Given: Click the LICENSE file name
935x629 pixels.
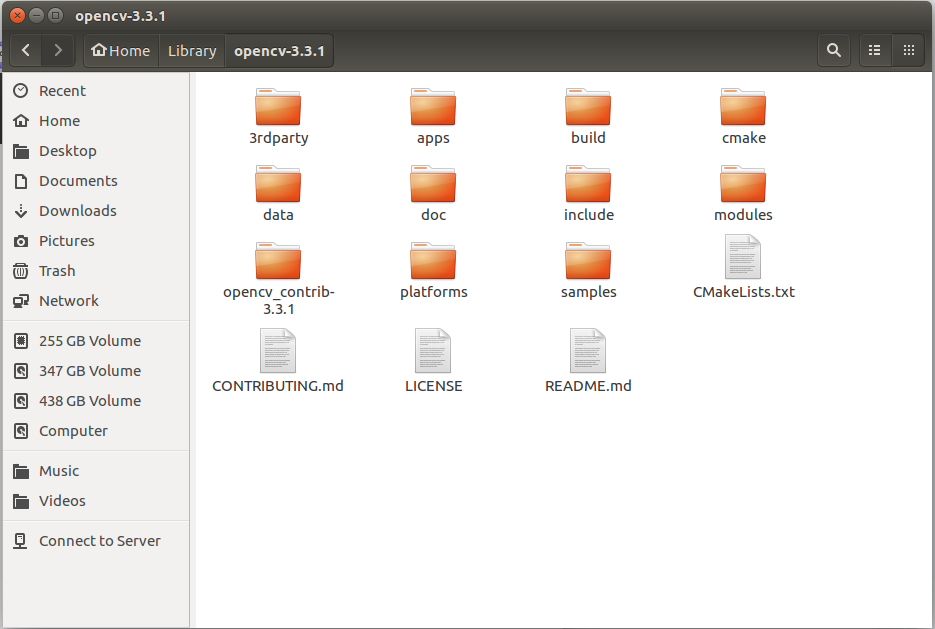Looking at the screenshot, I should 434,386.
